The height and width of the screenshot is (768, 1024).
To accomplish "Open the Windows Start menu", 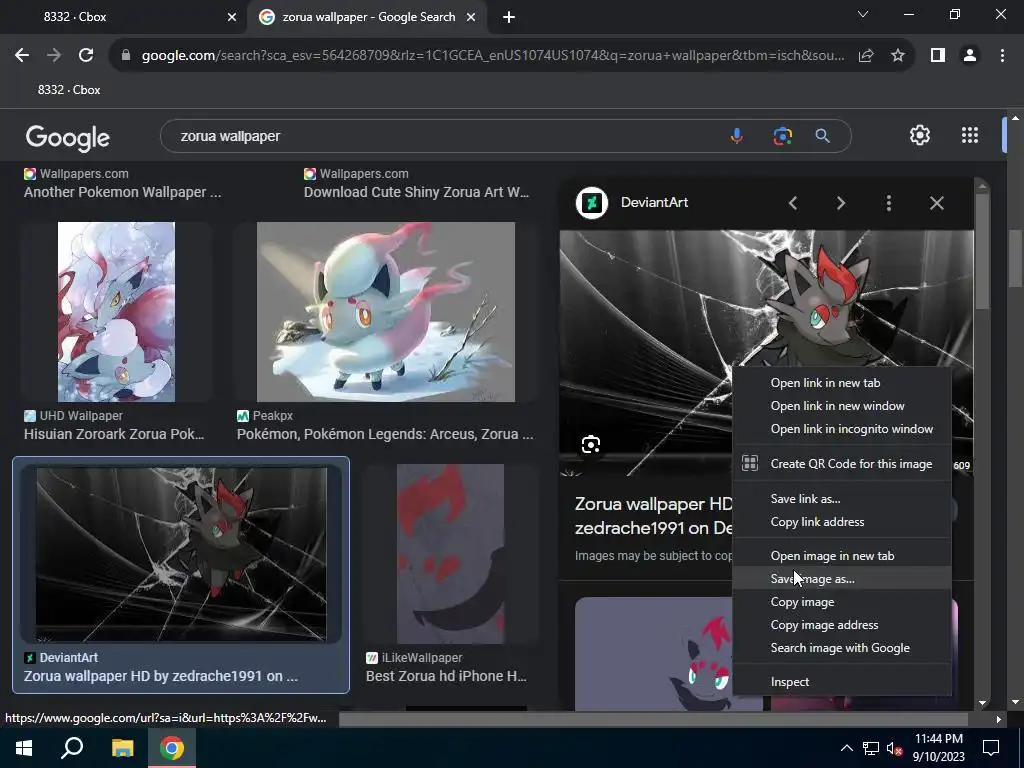I will [24, 748].
